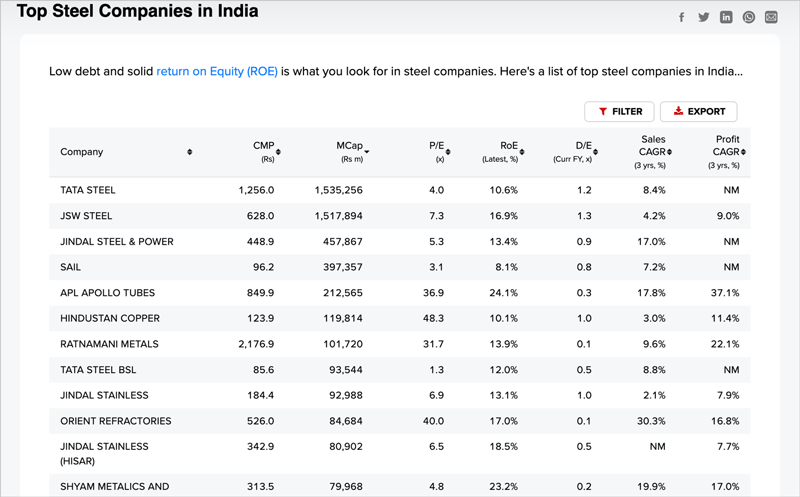Screen dimensions: 800x497
Task: Sort table by Company column arrows
Action: point(189,152)
